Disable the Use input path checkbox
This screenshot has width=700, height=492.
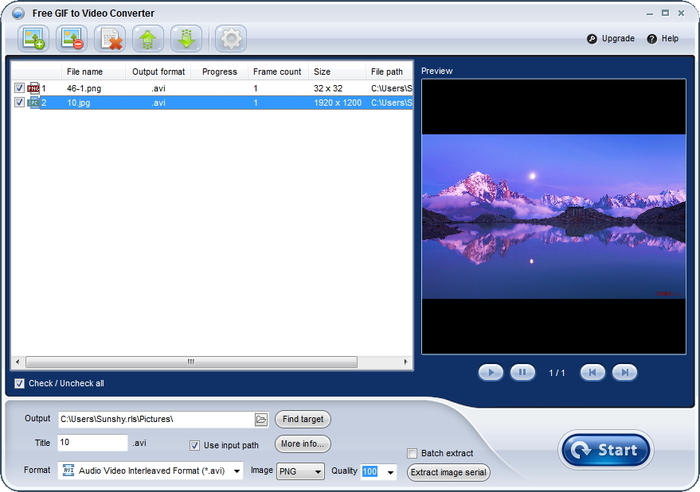pyautogui.click(x=195, y=445)
